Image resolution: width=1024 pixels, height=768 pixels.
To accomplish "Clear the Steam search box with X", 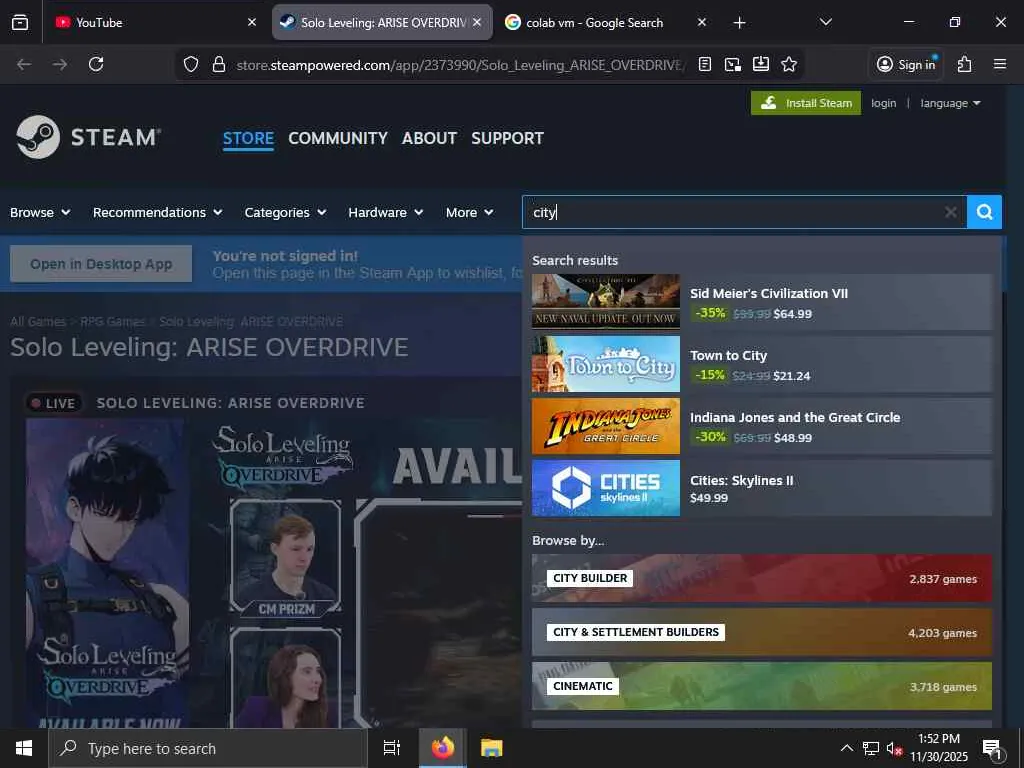I will pos(951,212).
